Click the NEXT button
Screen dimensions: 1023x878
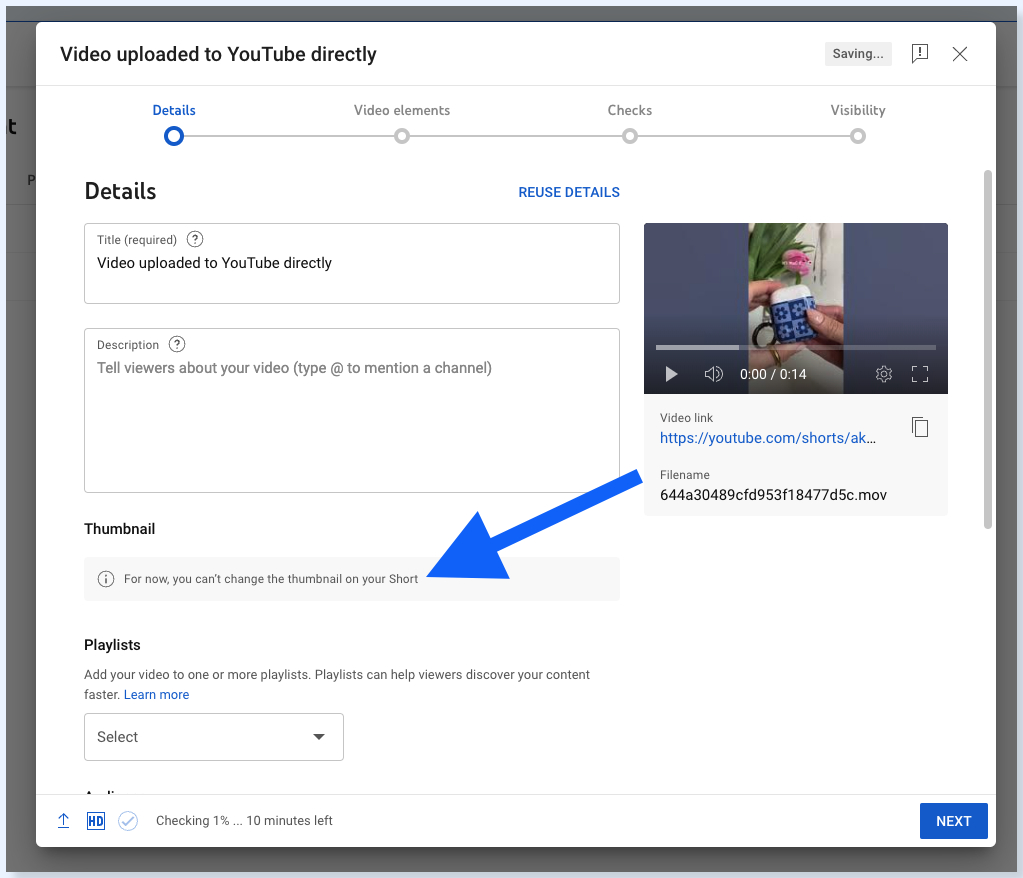click(953, 821)
